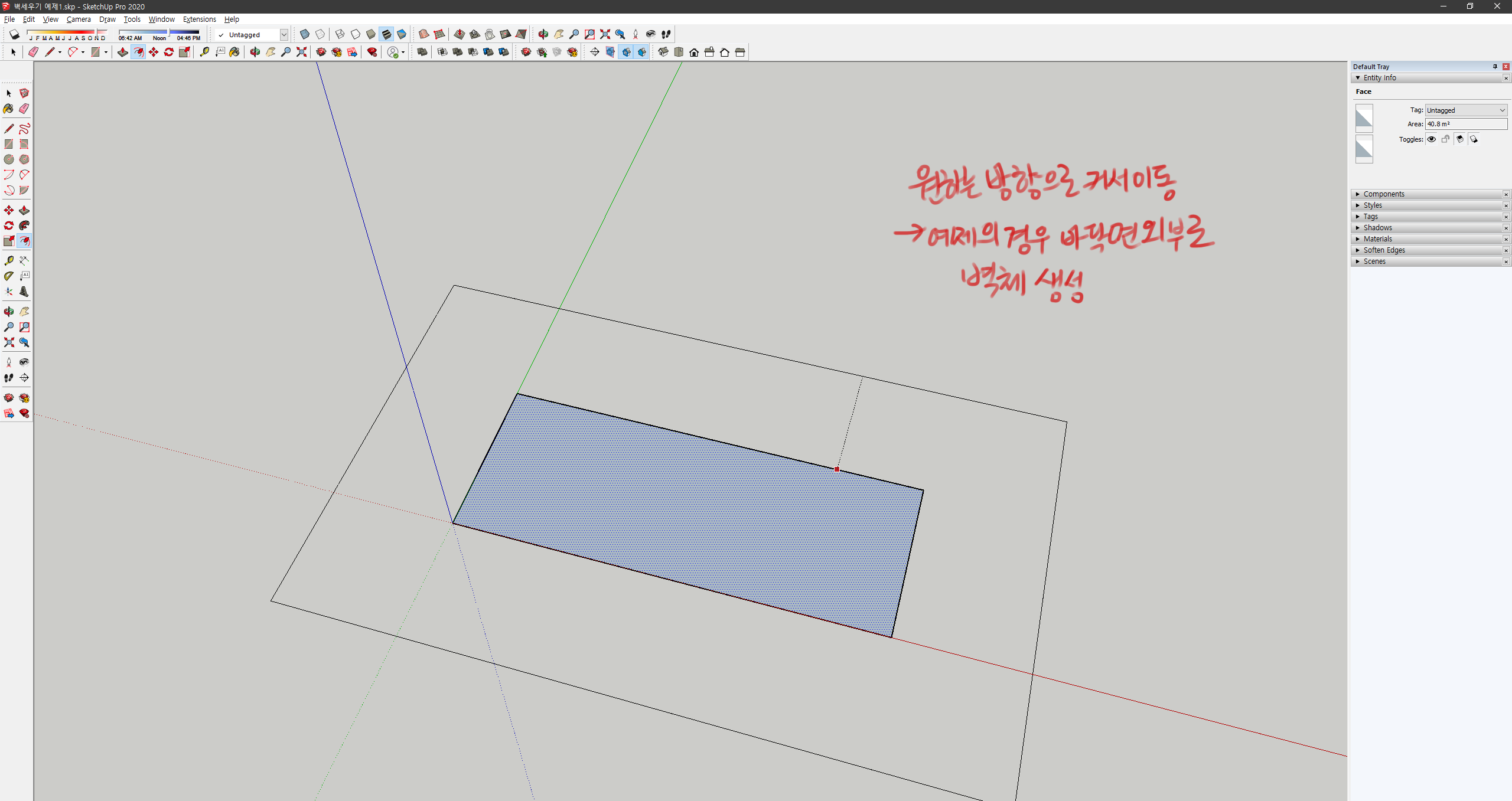Activate the Pan tool
The width and height of the screenshot is (1512, 801).
coord(24,311)
